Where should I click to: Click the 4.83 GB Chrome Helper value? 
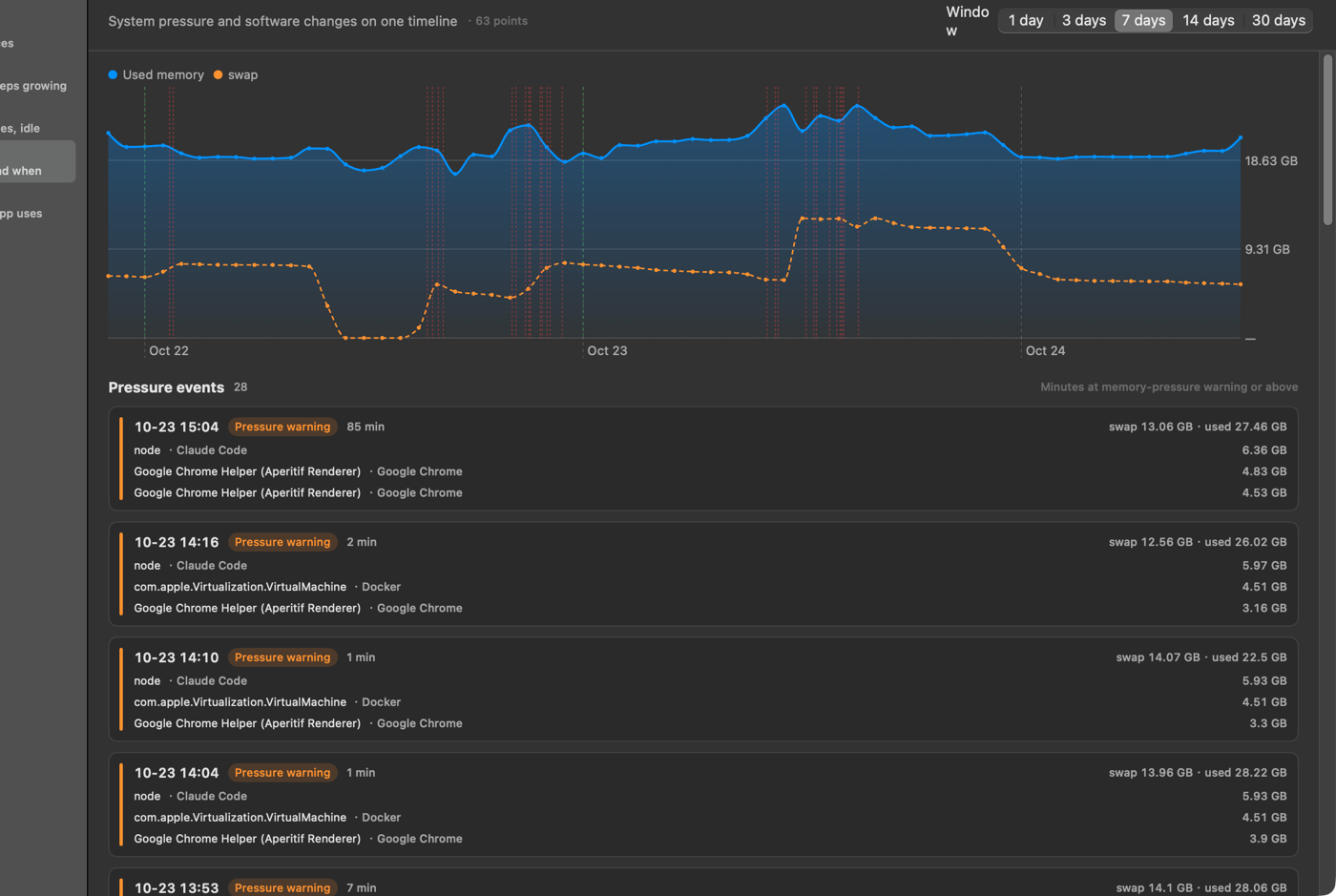click(1264, 471)
